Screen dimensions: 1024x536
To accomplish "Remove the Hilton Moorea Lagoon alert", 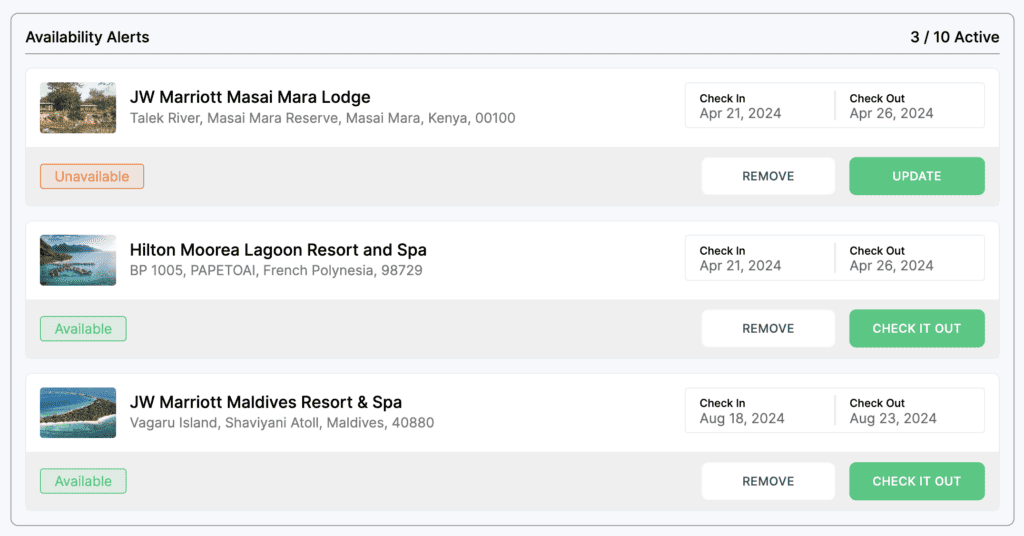I will pyautogui.click(x=768, y=328).
